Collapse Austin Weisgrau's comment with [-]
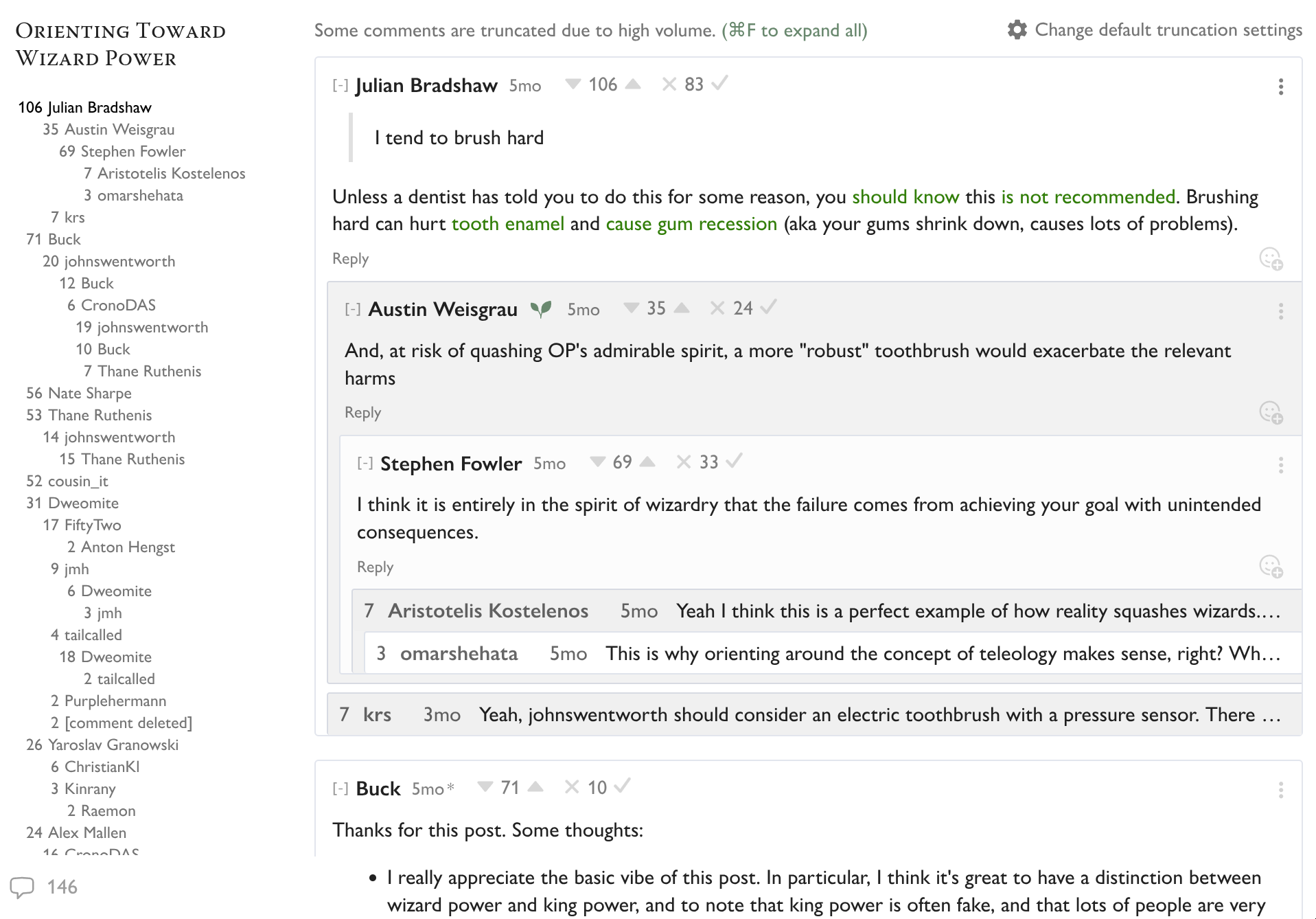 (x=352, y=310)
